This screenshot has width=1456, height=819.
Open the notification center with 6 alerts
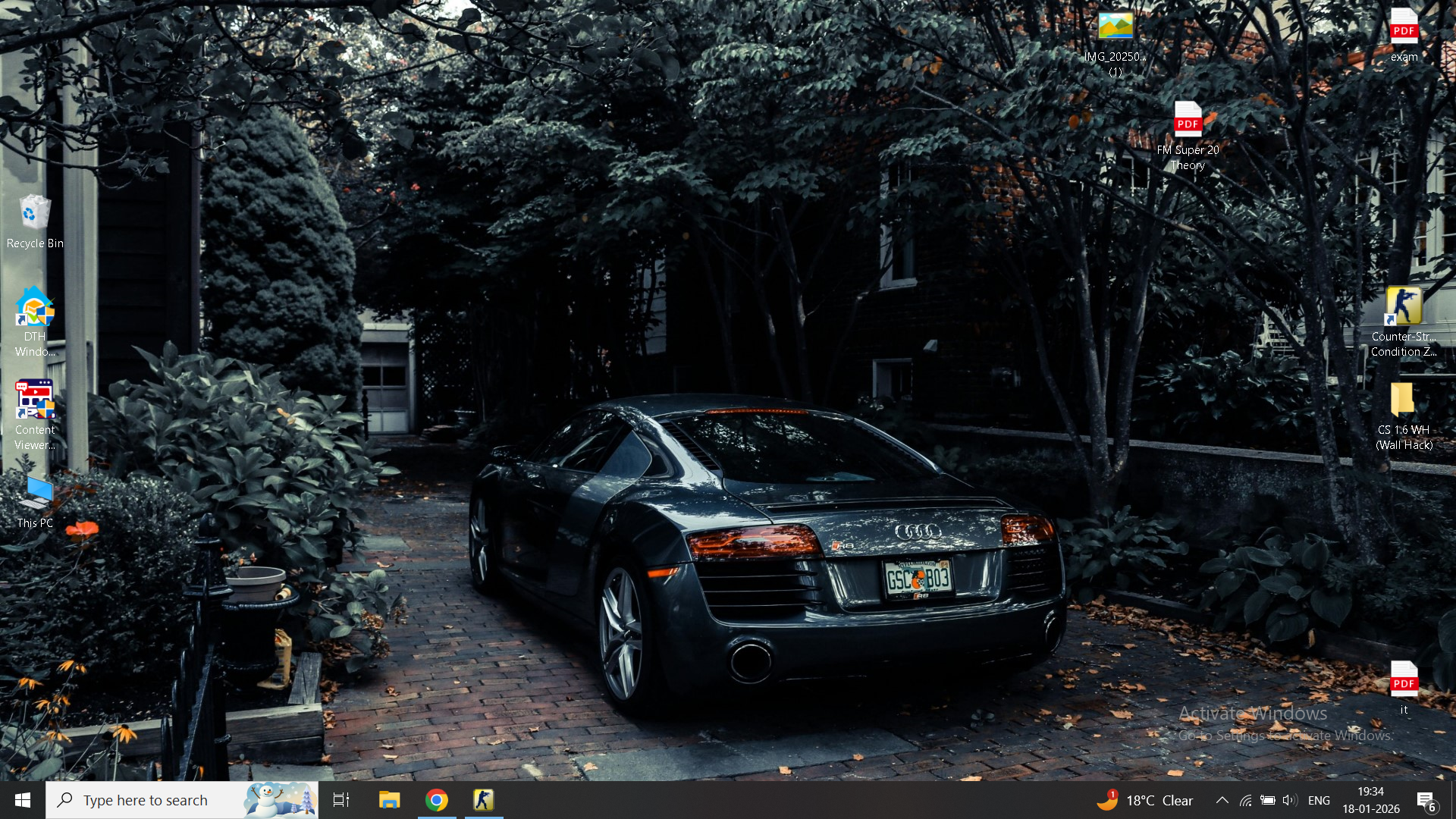coord(1426,800)
